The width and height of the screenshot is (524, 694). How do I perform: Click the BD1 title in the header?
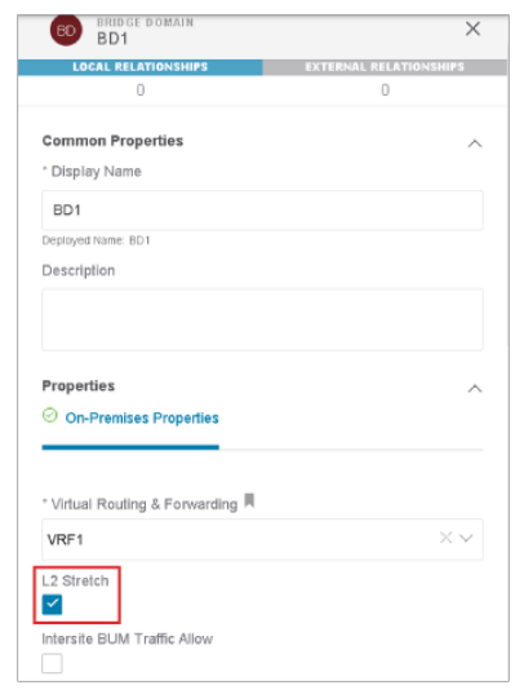[112, 39]
